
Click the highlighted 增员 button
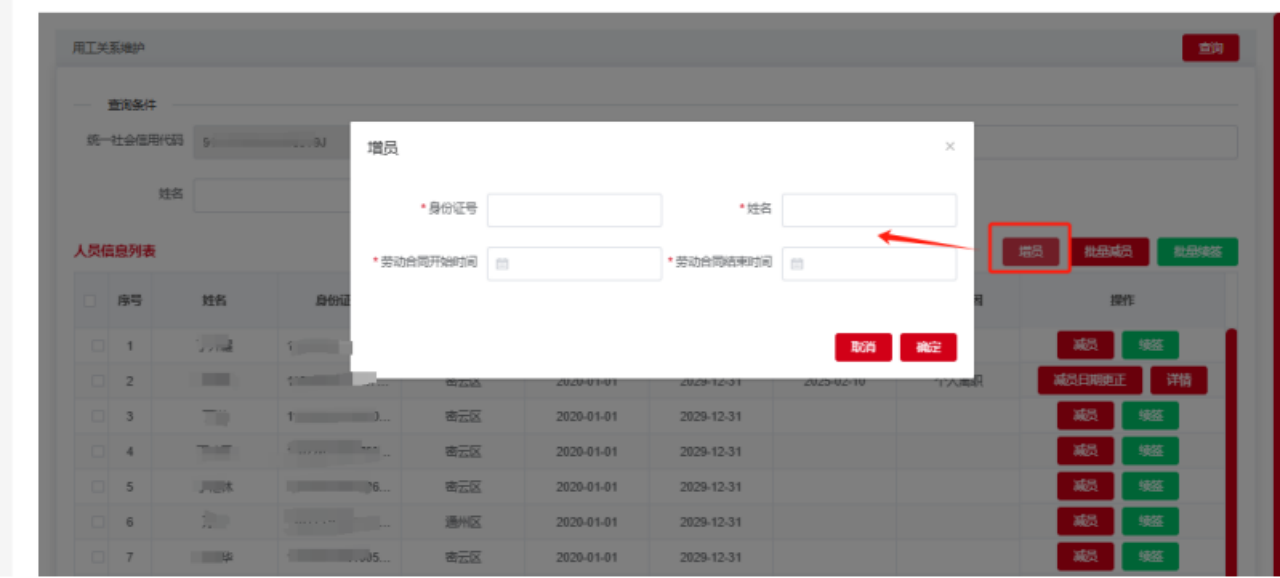point(1030,252)
